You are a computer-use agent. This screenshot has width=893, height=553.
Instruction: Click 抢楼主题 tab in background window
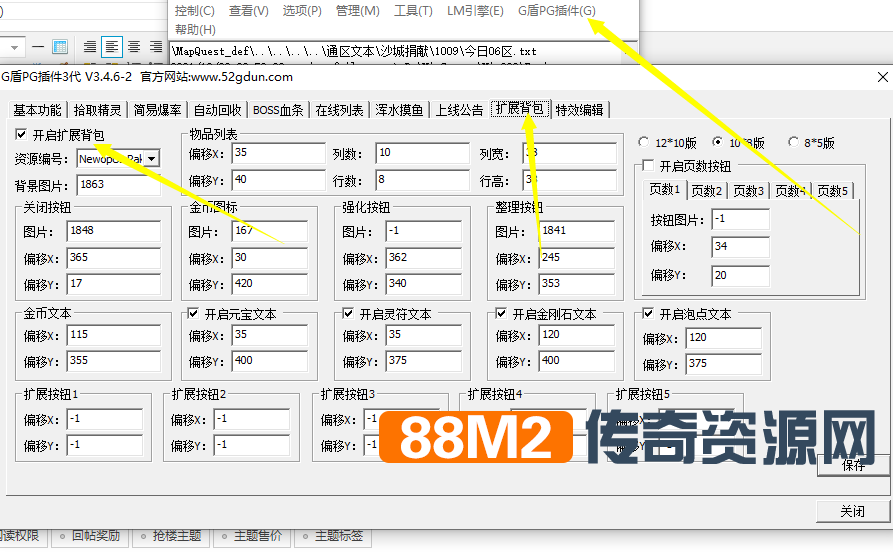[x=171, y=536]
